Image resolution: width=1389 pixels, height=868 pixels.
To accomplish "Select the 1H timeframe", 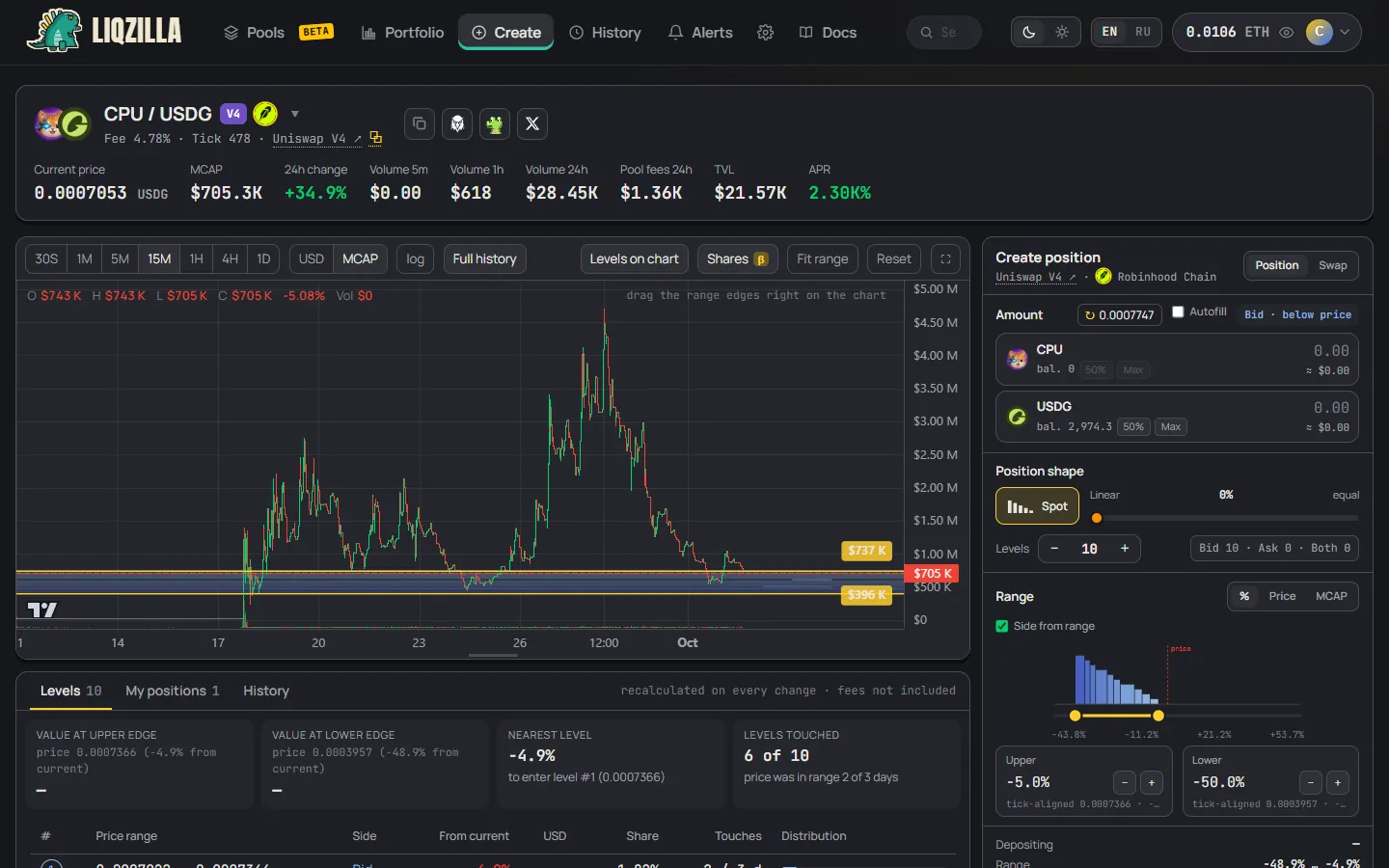I will tap(196, 258).
